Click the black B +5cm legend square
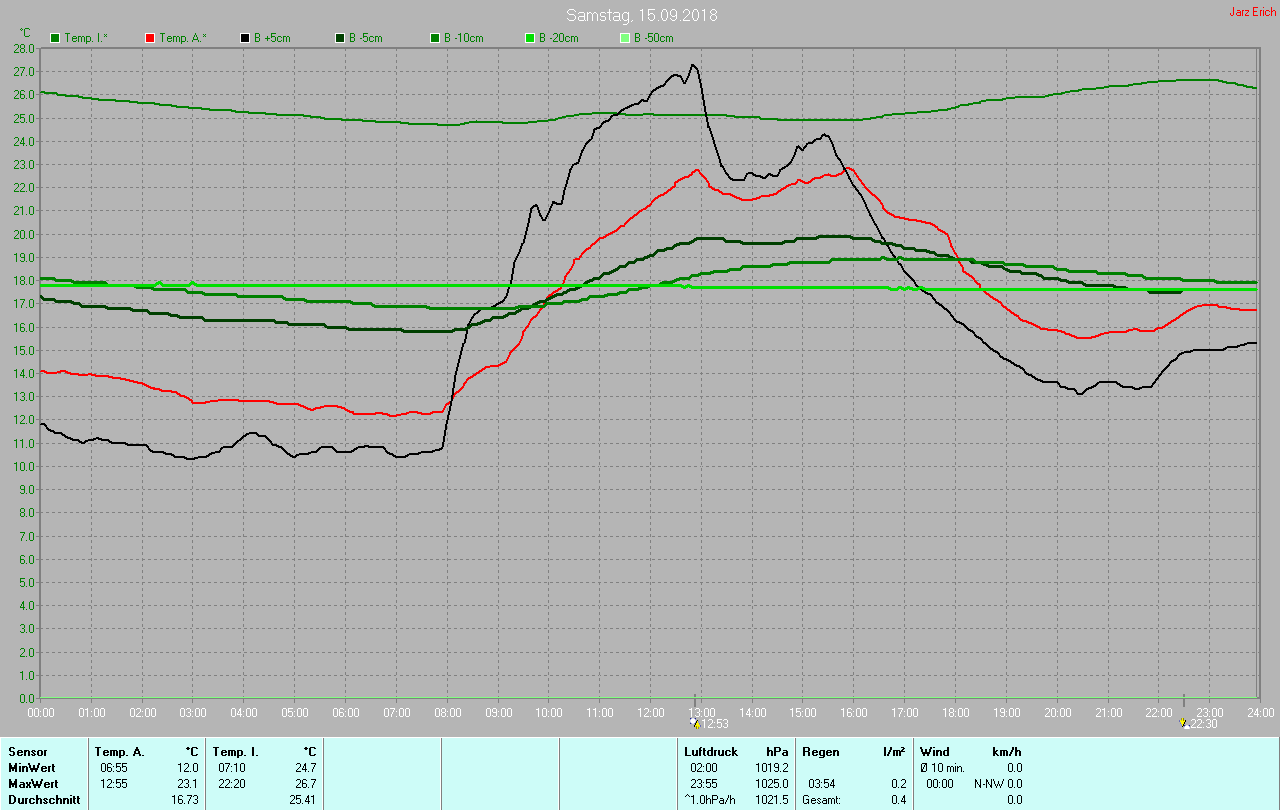The height and width of the screenshot is (810, 1280). tap(245, 38)
